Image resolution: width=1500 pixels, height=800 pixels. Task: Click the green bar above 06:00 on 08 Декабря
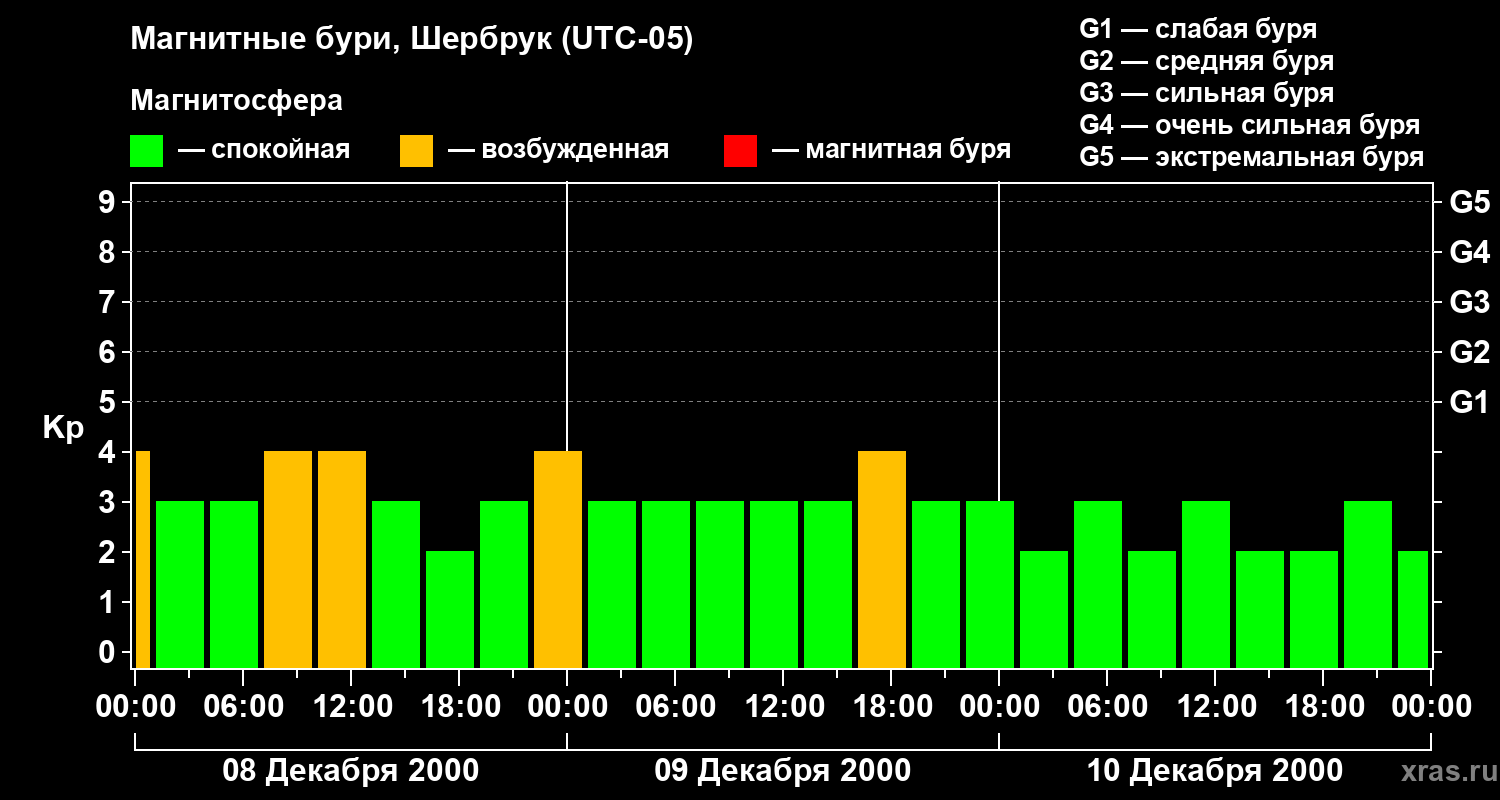point(234,584)
